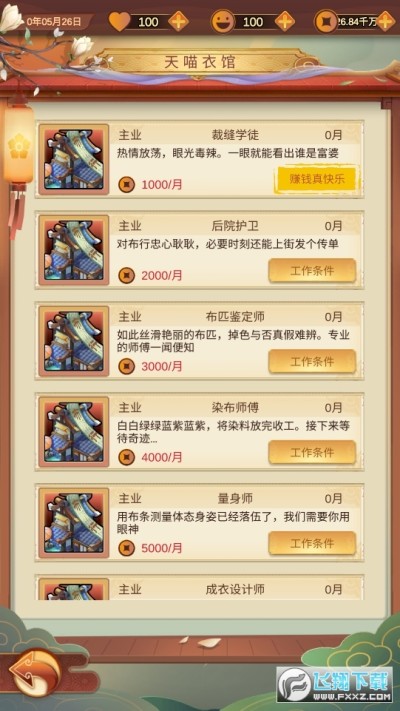Open 工作条件 for 染布师傅
The image size is (400, 711).
[x=312, y=452]
